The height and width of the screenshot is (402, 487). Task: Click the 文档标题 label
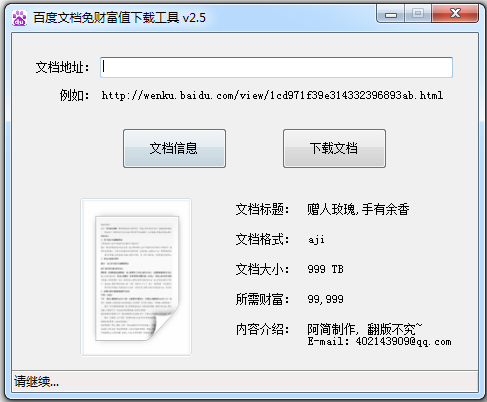[262, 209]
